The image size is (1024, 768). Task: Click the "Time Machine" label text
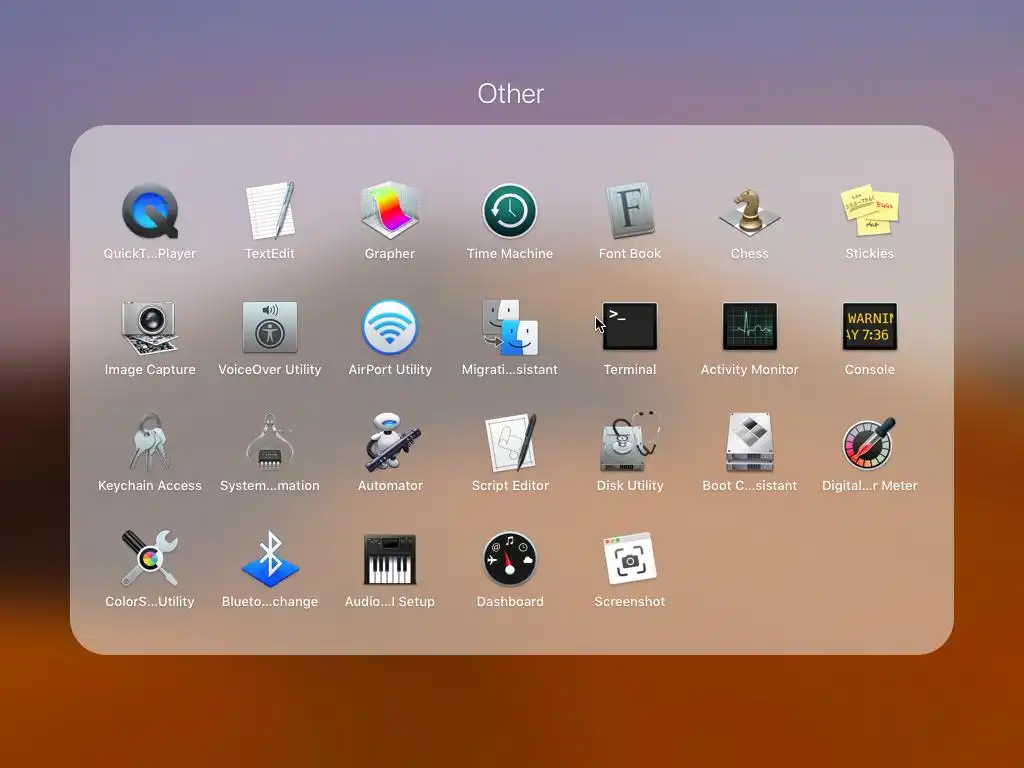[510, 253]
